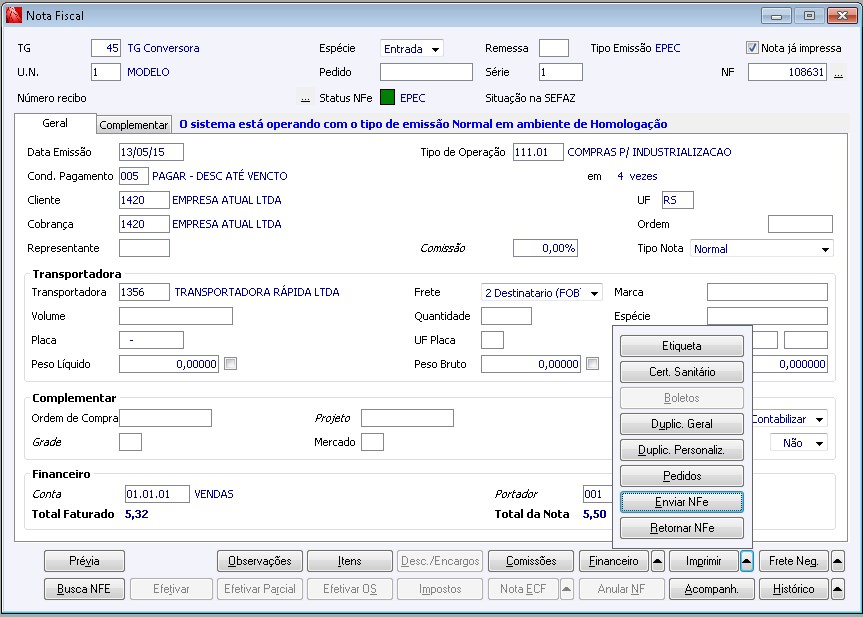Viewport: 863px width, 617px height.
Task: Open the Observações button
Action: click(259, 561)
